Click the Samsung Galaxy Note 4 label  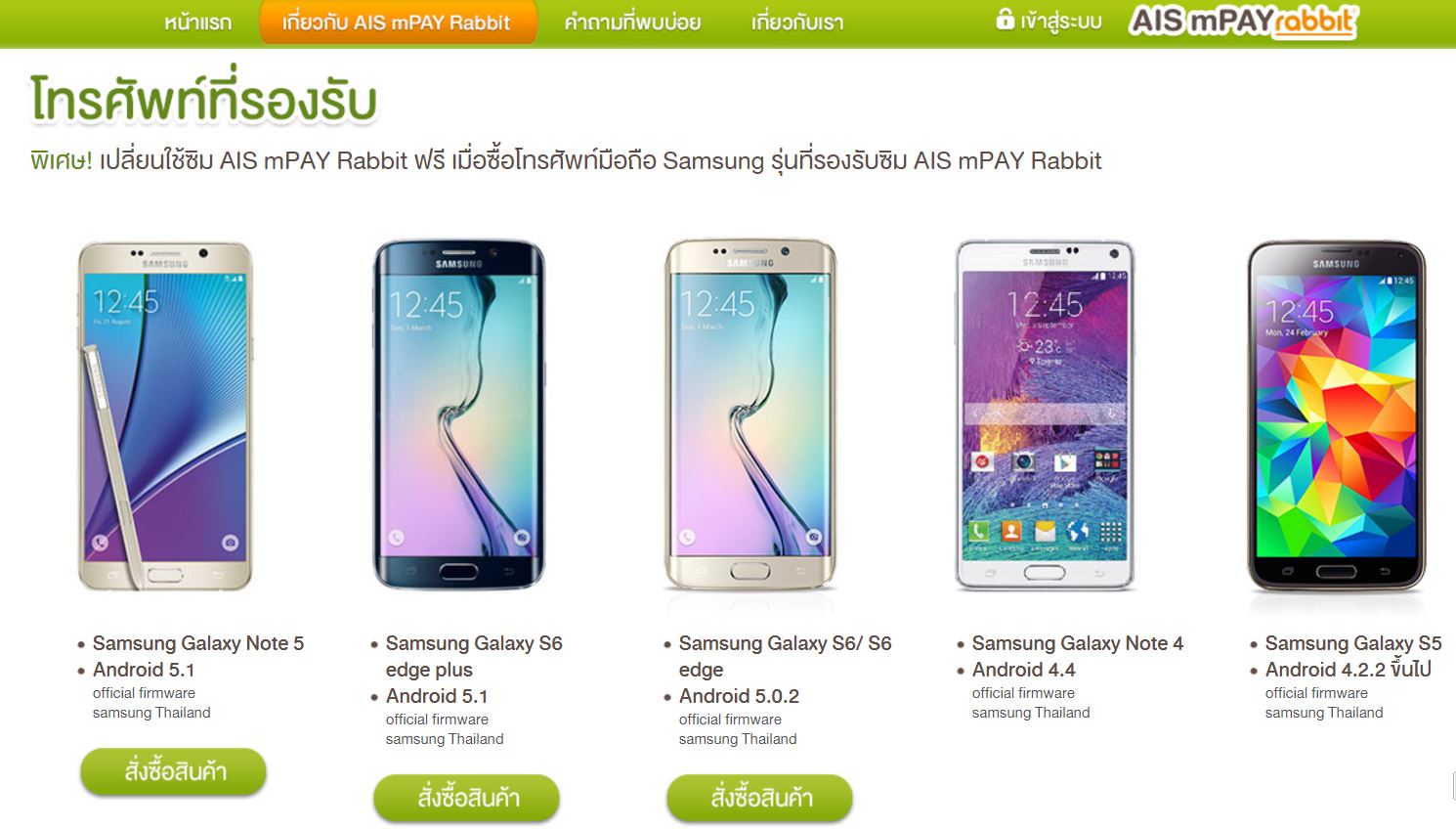(x=1078, y=643)
